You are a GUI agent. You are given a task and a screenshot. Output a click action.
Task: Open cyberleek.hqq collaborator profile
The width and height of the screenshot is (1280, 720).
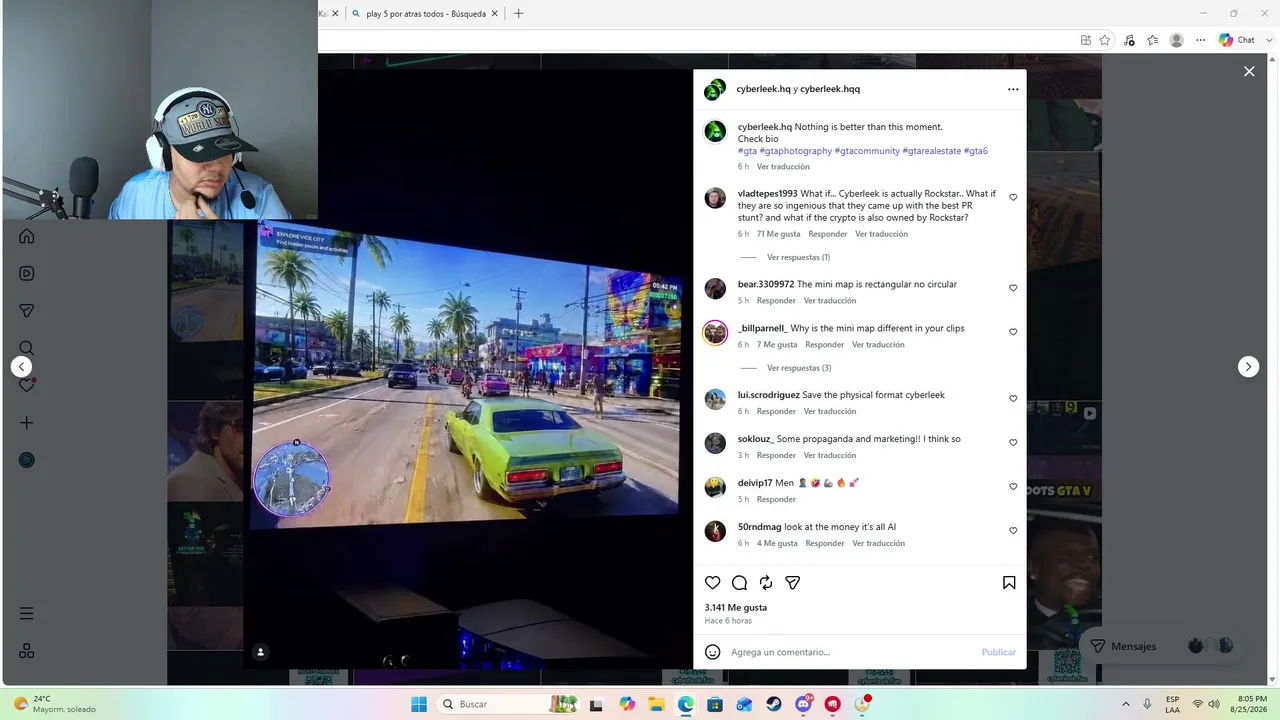pyautogui.click(x=830, y=89)
